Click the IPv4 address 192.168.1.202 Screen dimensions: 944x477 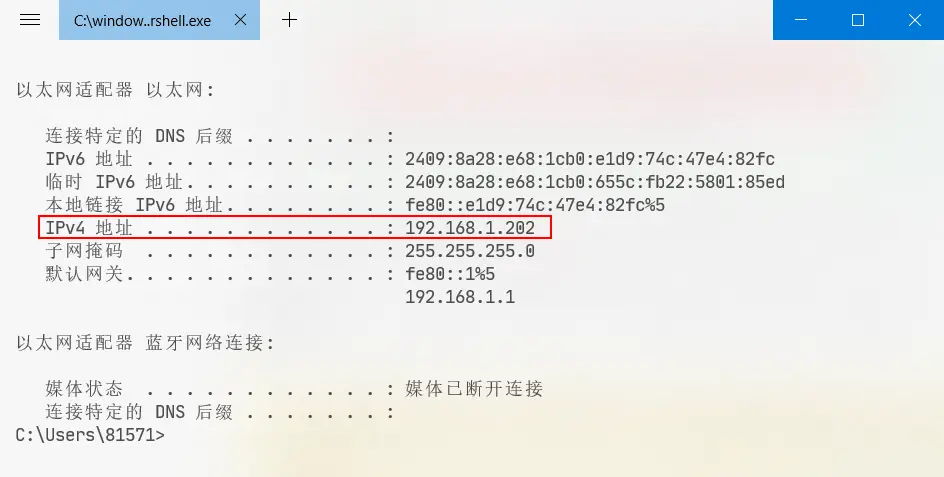[470, 228]
